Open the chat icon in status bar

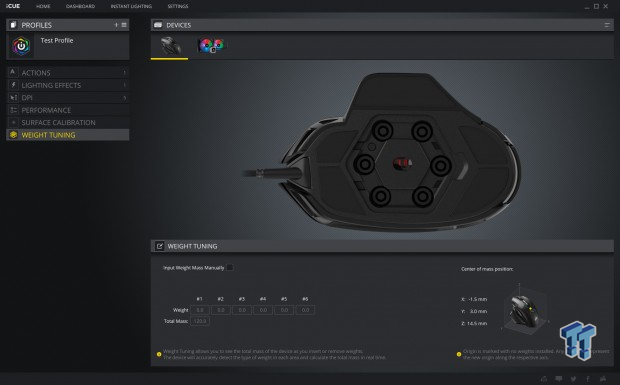pos(559,379)
